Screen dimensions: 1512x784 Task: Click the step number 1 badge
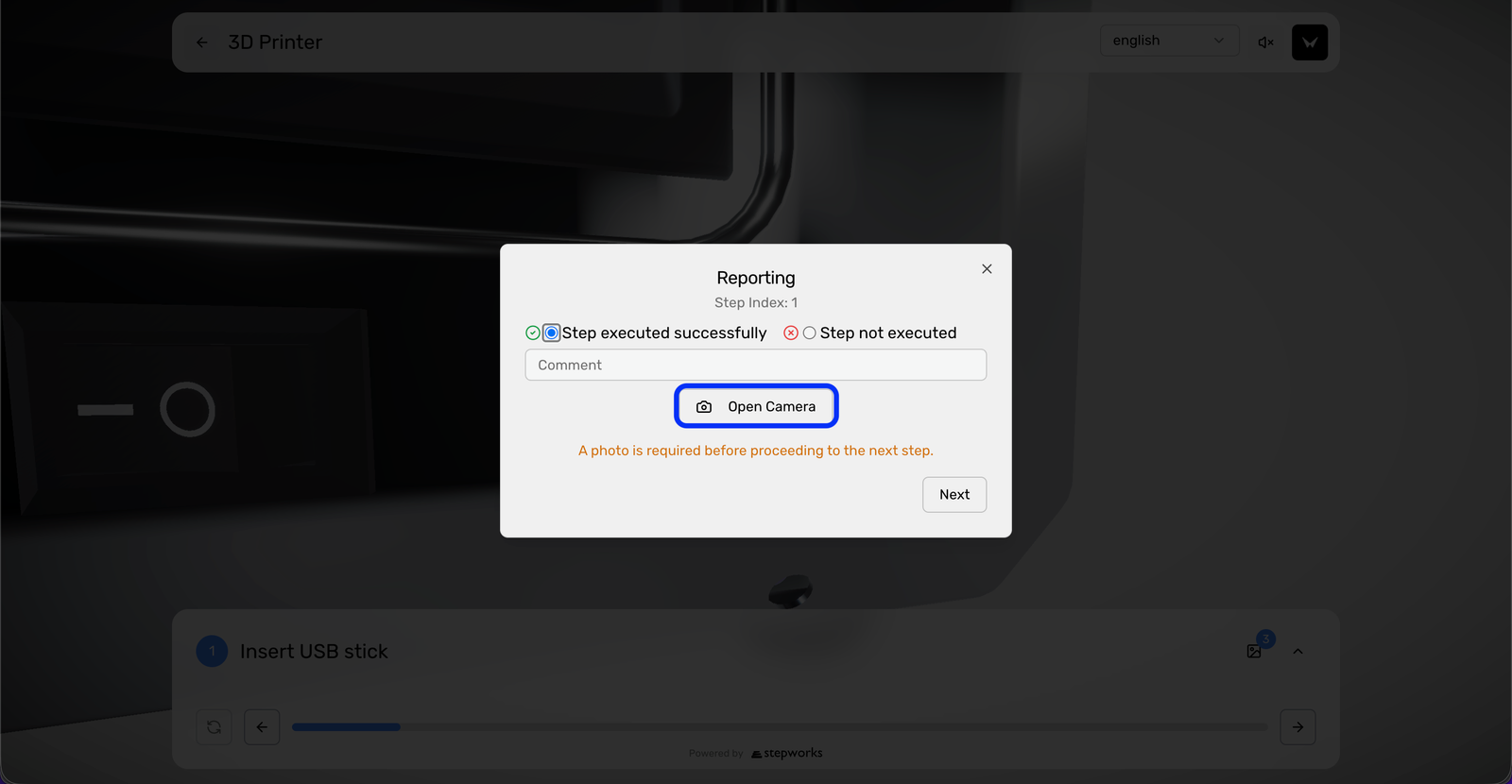point(212,651)
